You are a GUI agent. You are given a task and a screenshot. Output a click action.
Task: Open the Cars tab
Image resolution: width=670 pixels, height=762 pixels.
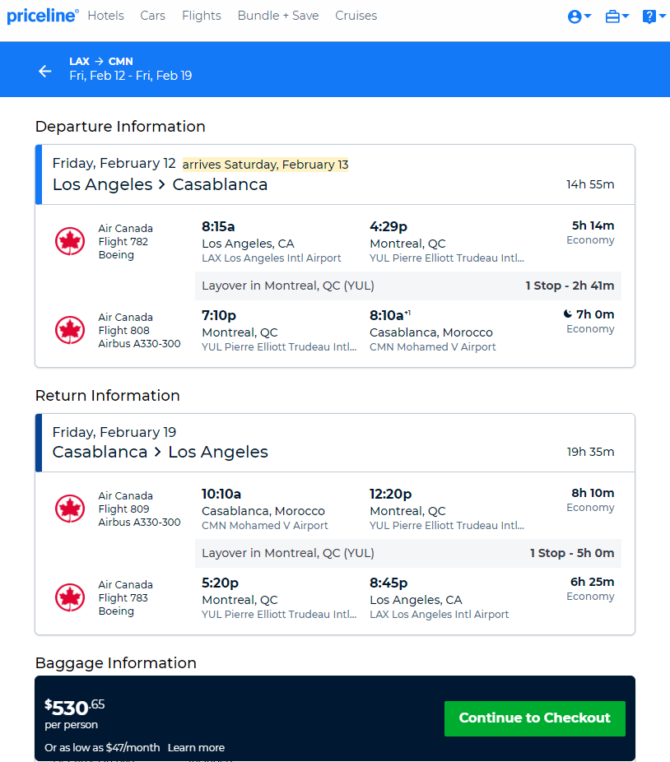tap(153, 16)
